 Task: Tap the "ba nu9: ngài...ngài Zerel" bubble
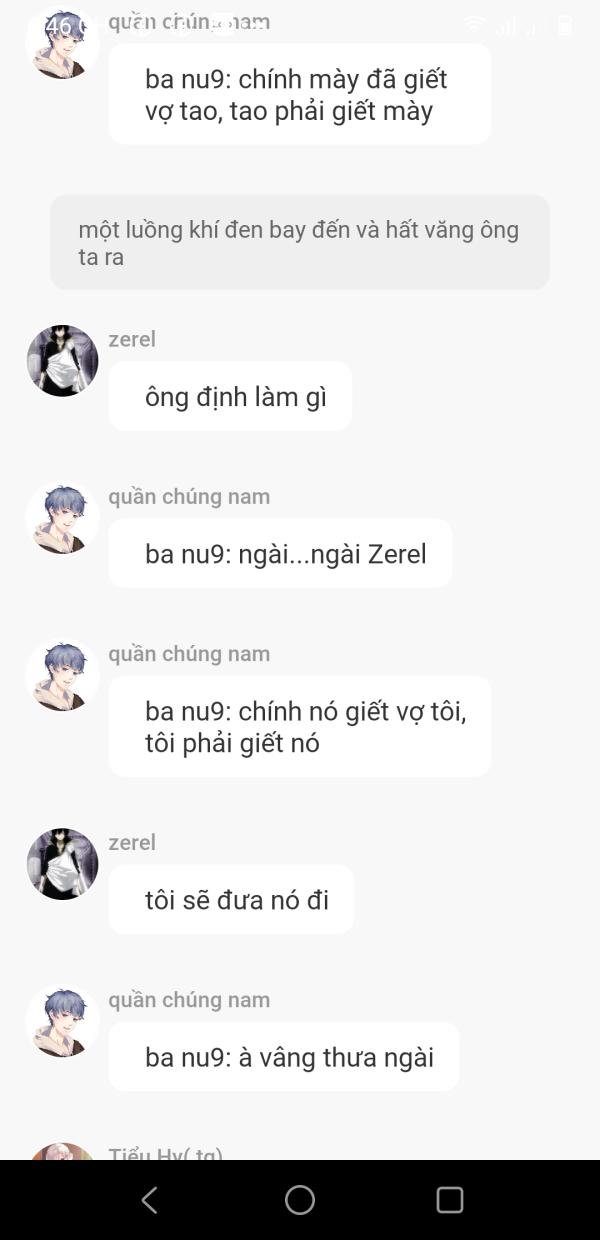click(280, 553)
